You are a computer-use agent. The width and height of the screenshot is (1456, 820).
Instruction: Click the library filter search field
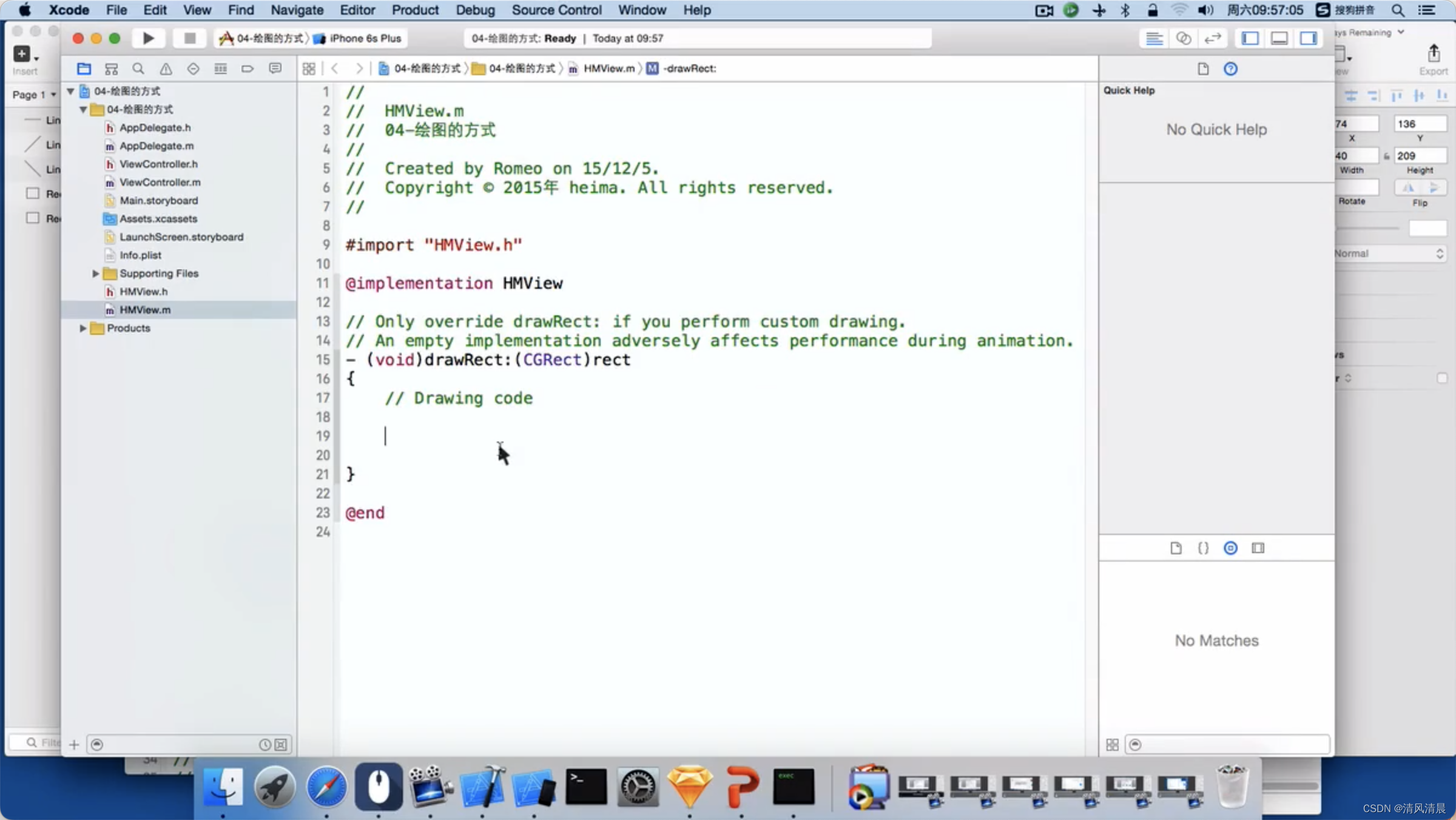(1228, 744)
